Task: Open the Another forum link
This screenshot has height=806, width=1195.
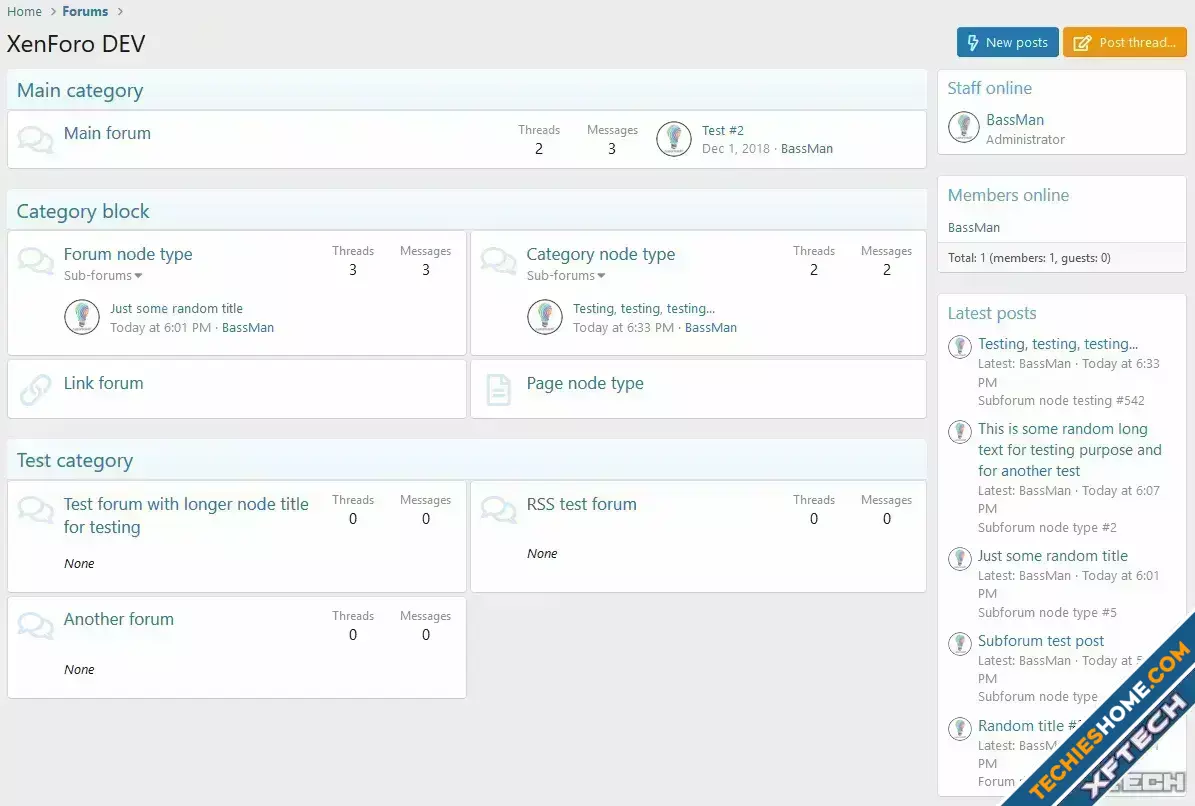Action: click(119, 619)
